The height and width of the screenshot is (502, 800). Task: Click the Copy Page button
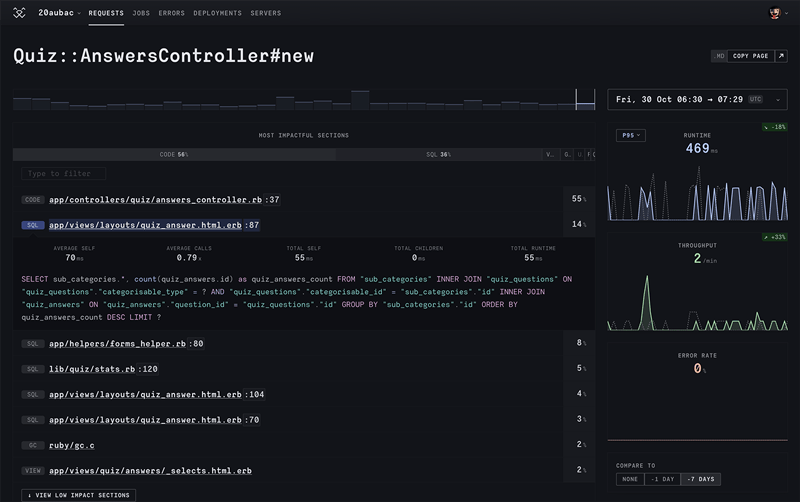pos(751,56)
